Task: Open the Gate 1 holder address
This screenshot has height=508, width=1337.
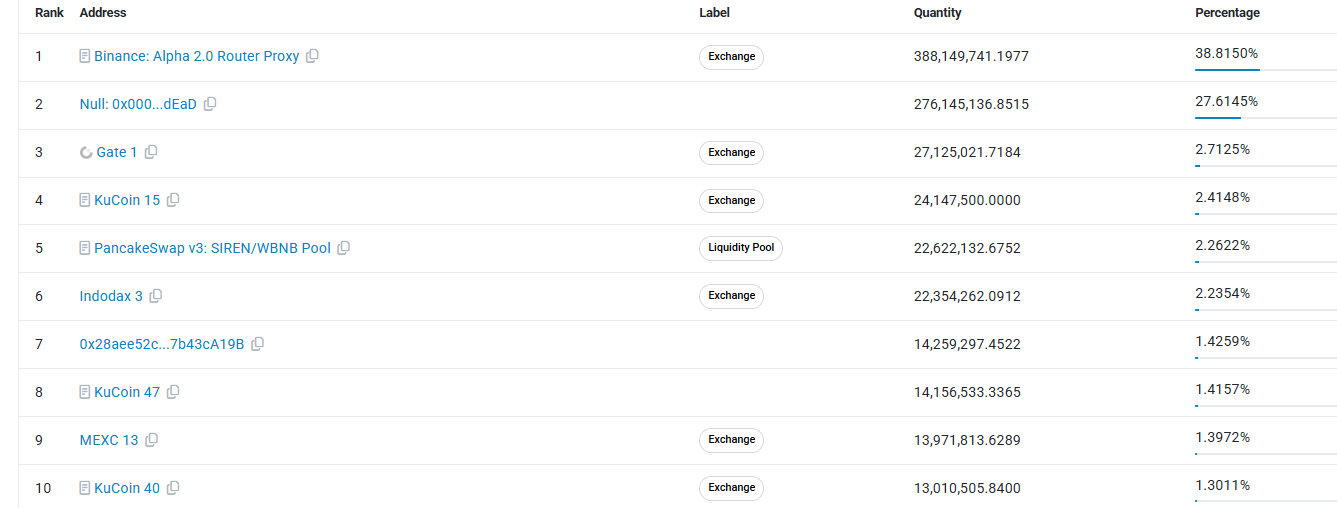Action: pyautogui.click(x=117, y=152)
